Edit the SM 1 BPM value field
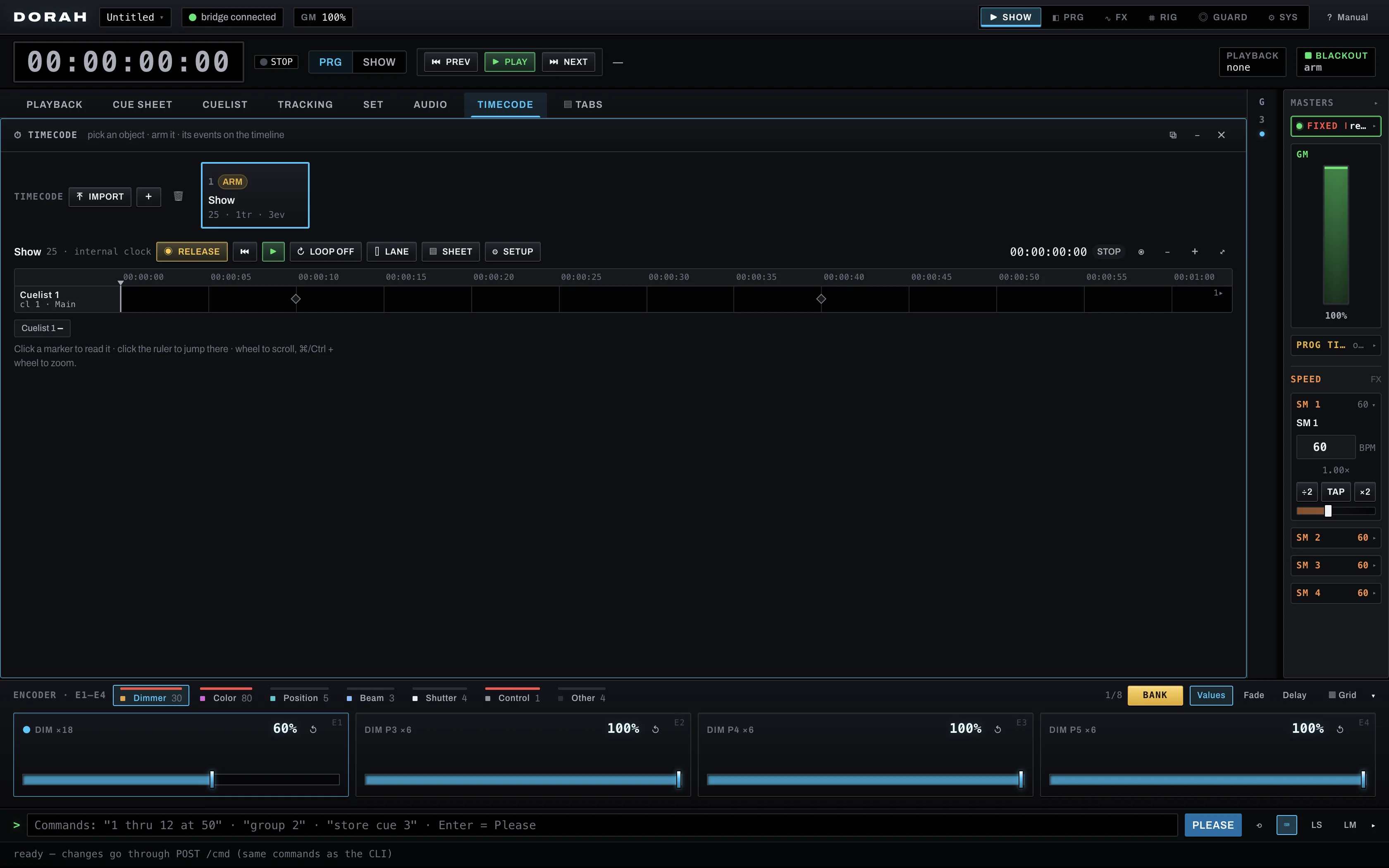Screen dimensions: 1389x868 pyautogui.click(x=1325, y=447)
